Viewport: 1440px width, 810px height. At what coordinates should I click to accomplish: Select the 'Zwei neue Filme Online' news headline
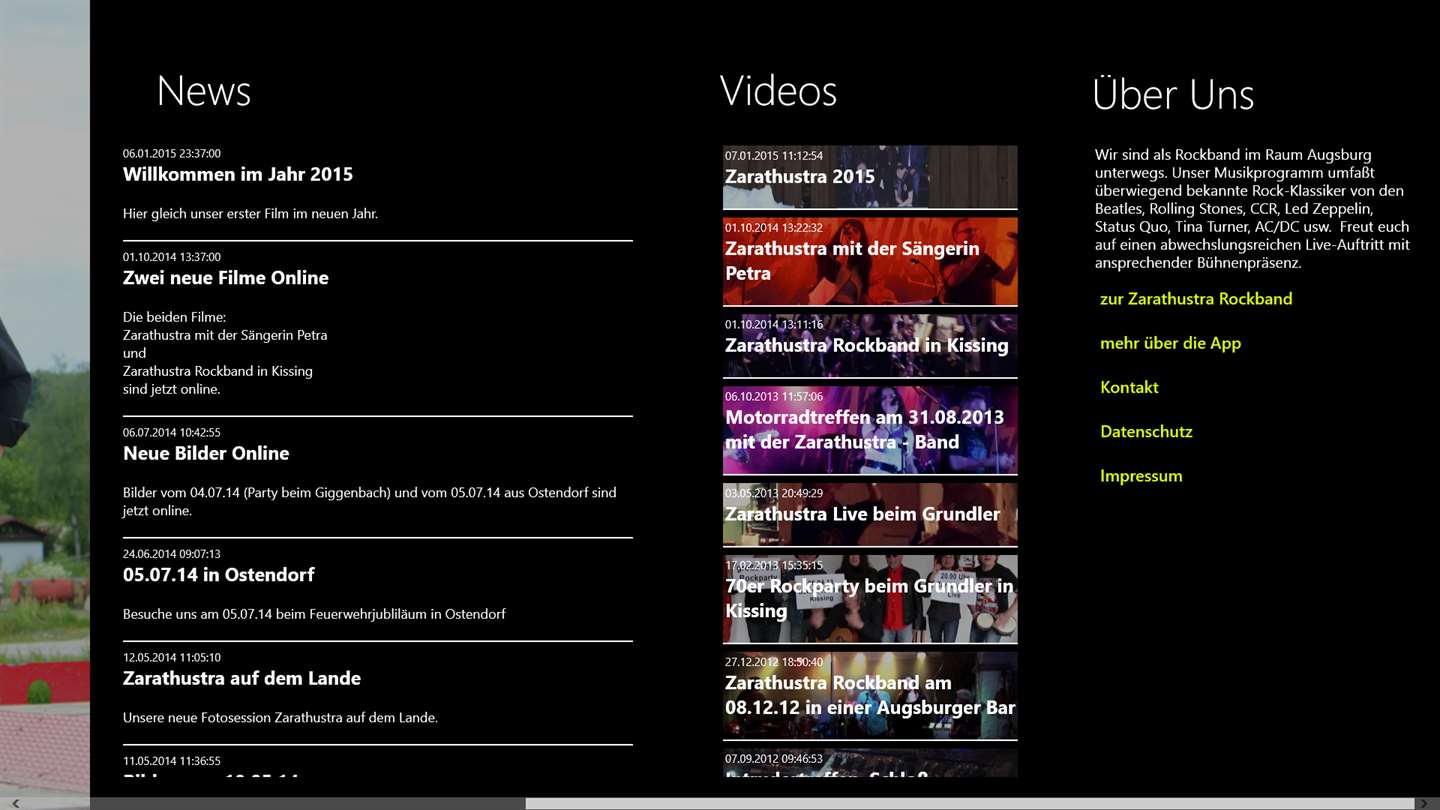[x=226, y=278]
